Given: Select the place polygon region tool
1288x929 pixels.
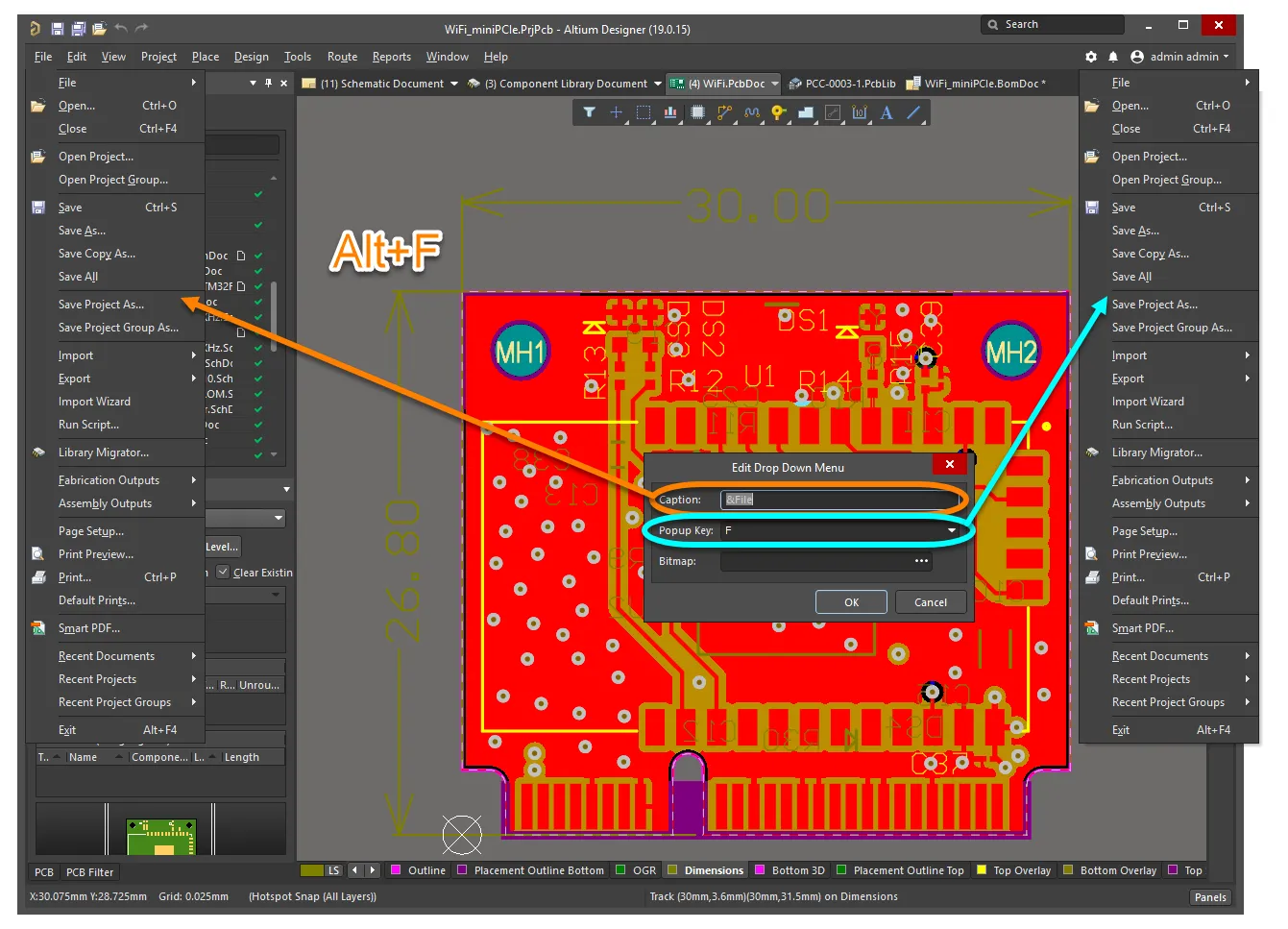Looking at the screenshot, I should coord(806,112).
